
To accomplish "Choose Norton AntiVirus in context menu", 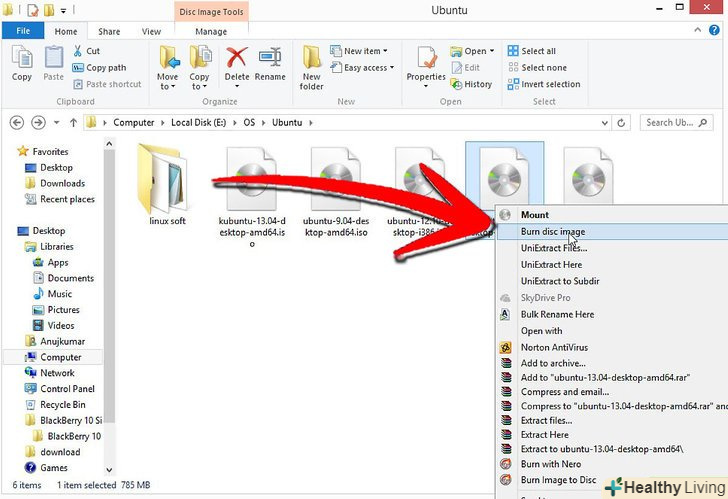I will click(612, 347).
